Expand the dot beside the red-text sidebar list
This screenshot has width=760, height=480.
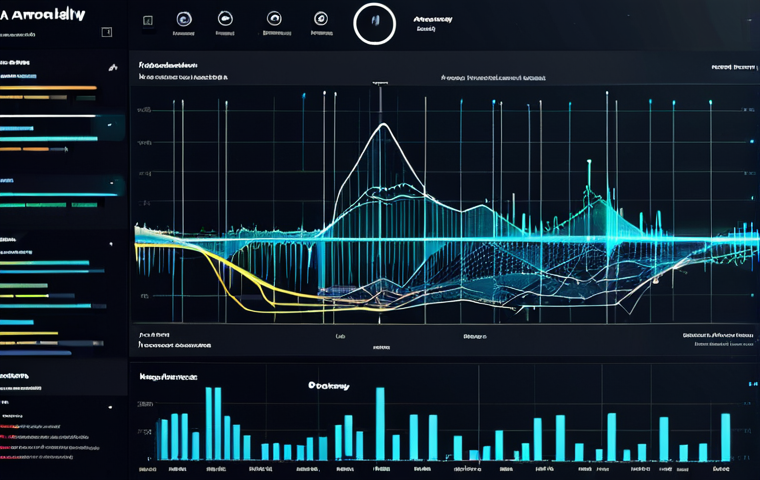pos(110,407)
